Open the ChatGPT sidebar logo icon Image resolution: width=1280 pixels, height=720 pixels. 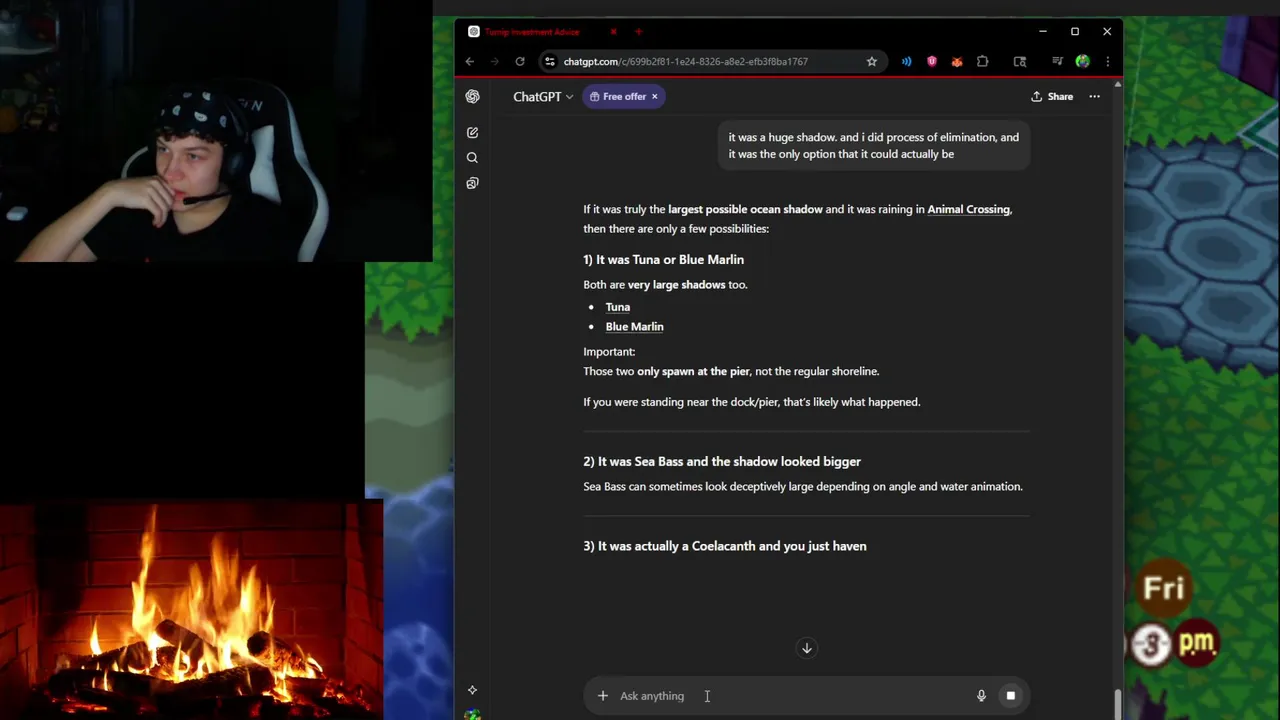472,97
